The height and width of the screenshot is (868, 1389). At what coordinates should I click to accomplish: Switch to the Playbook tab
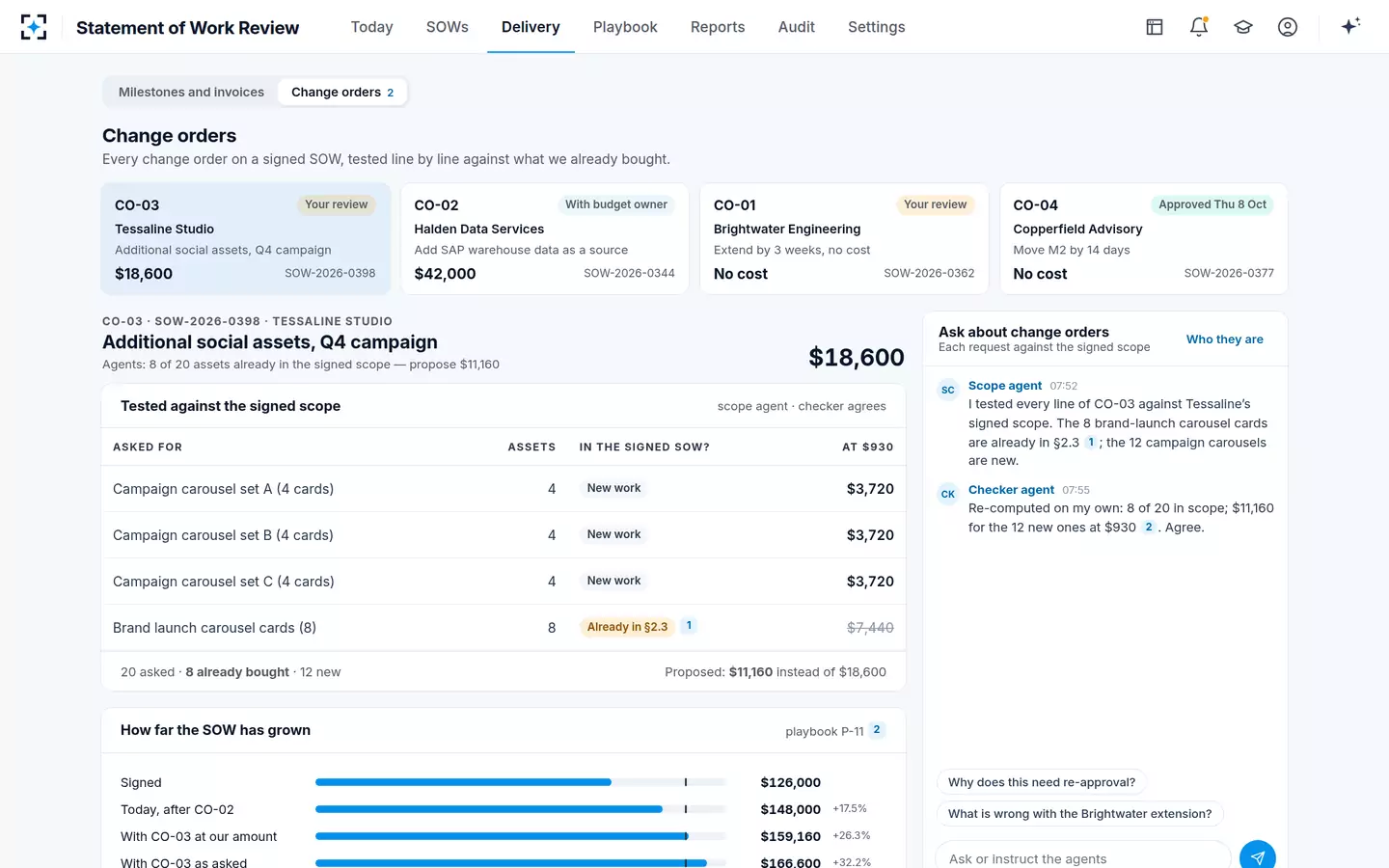pos(625,27)
